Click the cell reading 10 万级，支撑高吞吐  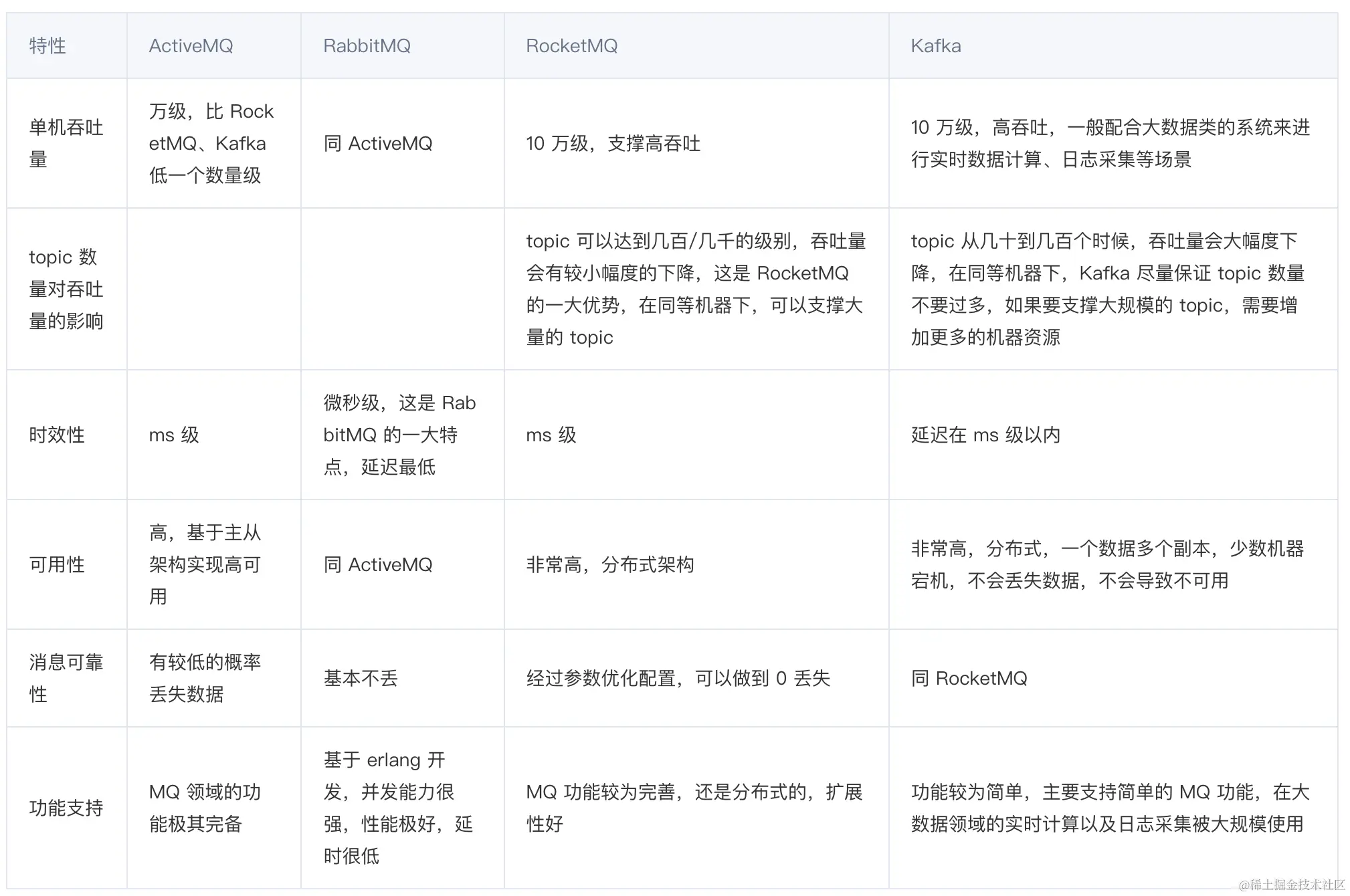pyautogui.click(x=613, y=143)
